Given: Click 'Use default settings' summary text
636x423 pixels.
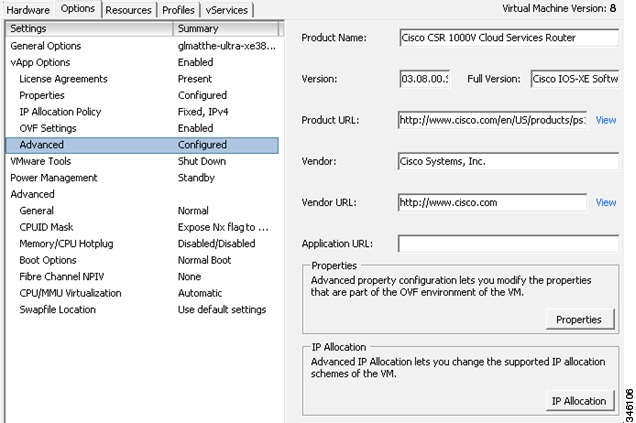Looking at the screenshot, I should coord(222,310).
